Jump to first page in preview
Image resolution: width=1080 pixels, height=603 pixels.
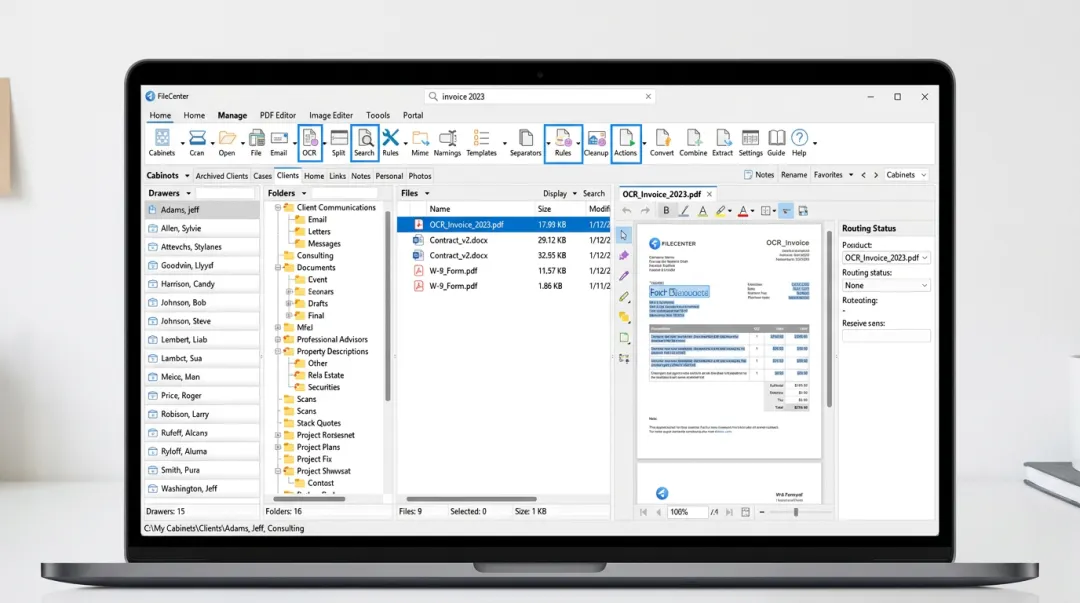643,512
